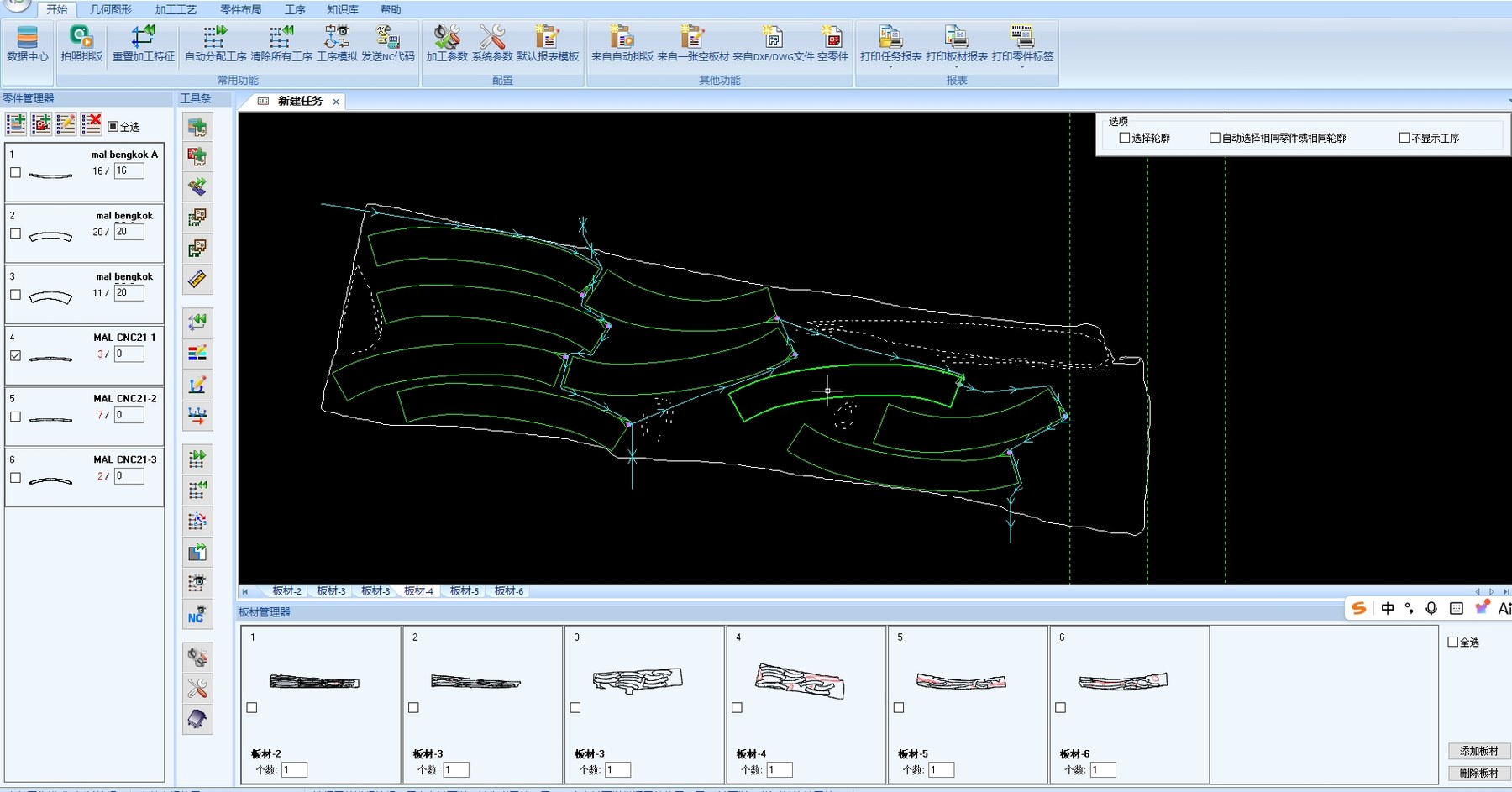
Task: Click 来自自动排版 new task option
Action: (x=622, y=44)
